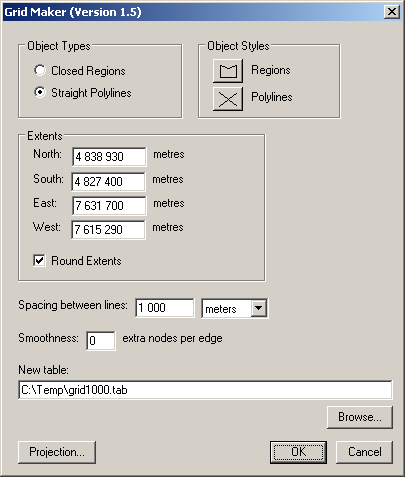The width and height of the screenshot is (405, 477).
Task: Open the Projection settings
Action: tap(57, 452)
